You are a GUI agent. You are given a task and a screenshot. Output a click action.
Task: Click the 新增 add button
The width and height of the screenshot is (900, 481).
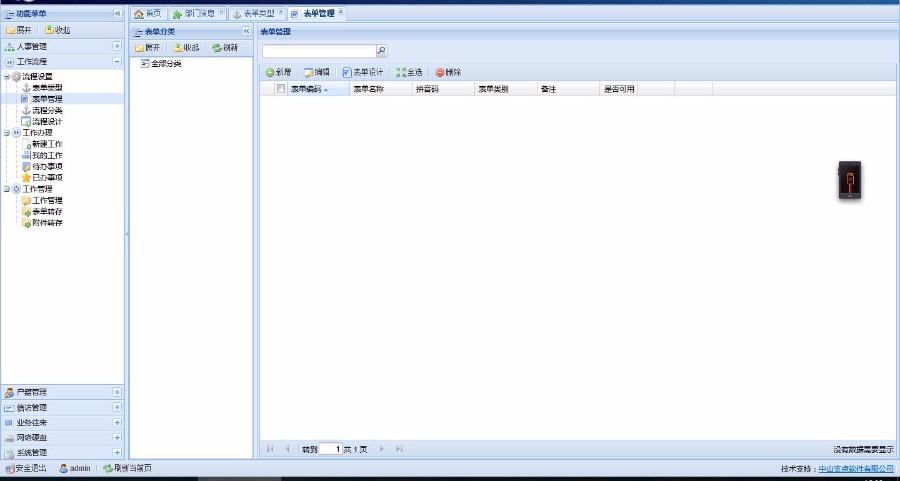click(x=278, y=72)
